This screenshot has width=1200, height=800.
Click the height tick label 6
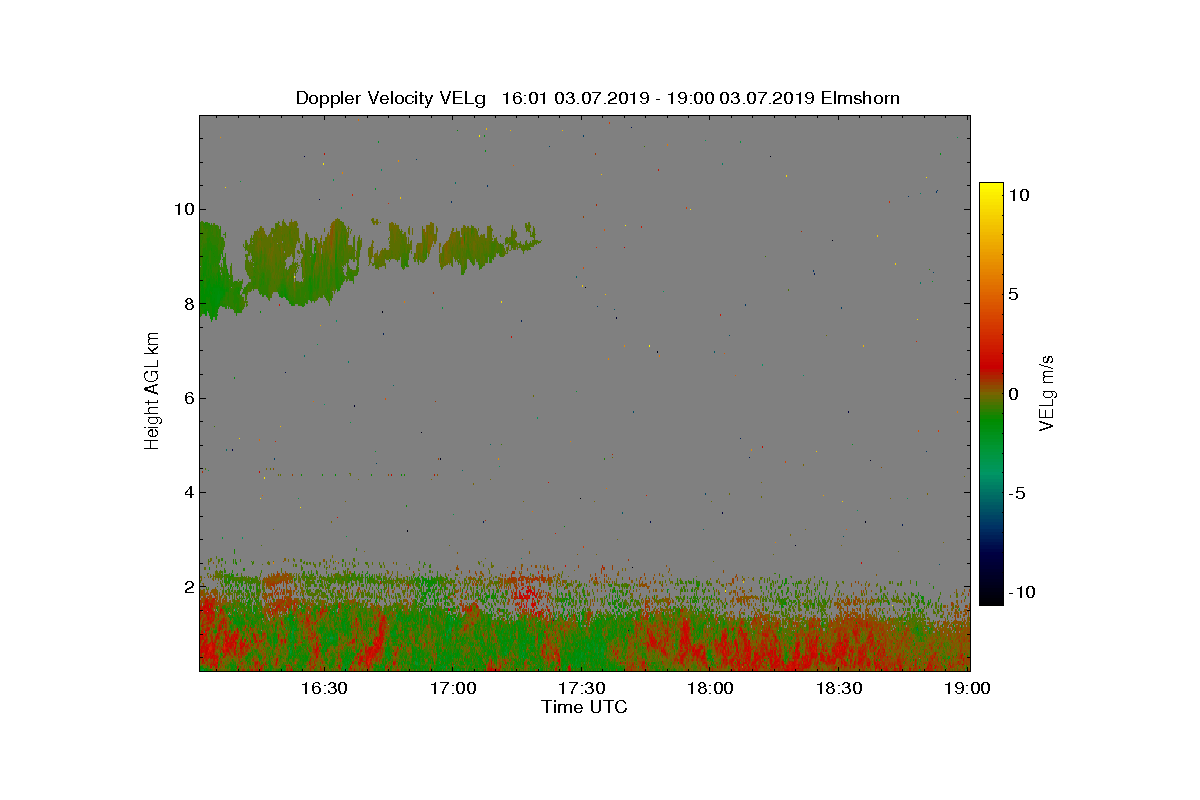tap(187, 398)
